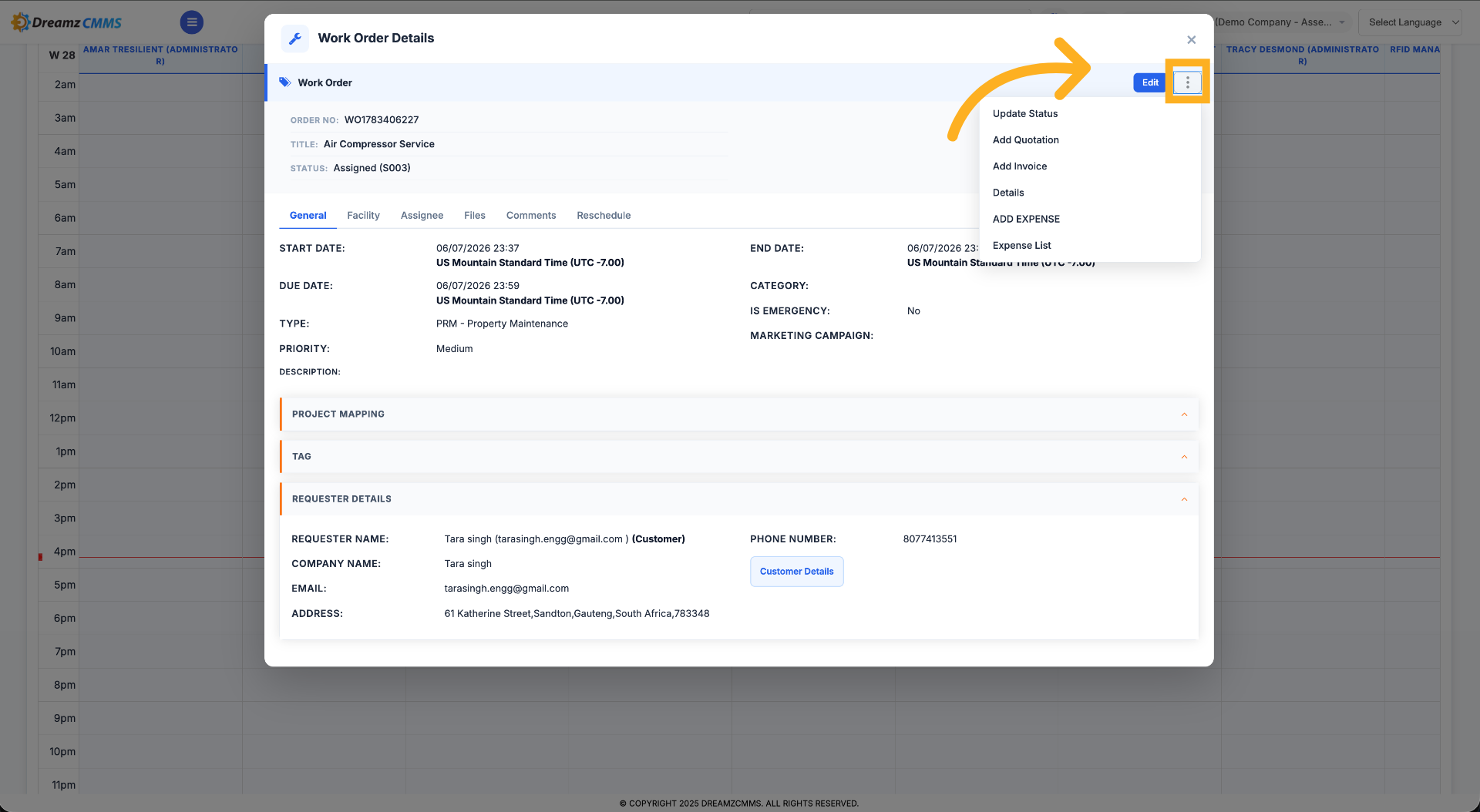
Task: Switch to the General tab
Action: [308, 215]
